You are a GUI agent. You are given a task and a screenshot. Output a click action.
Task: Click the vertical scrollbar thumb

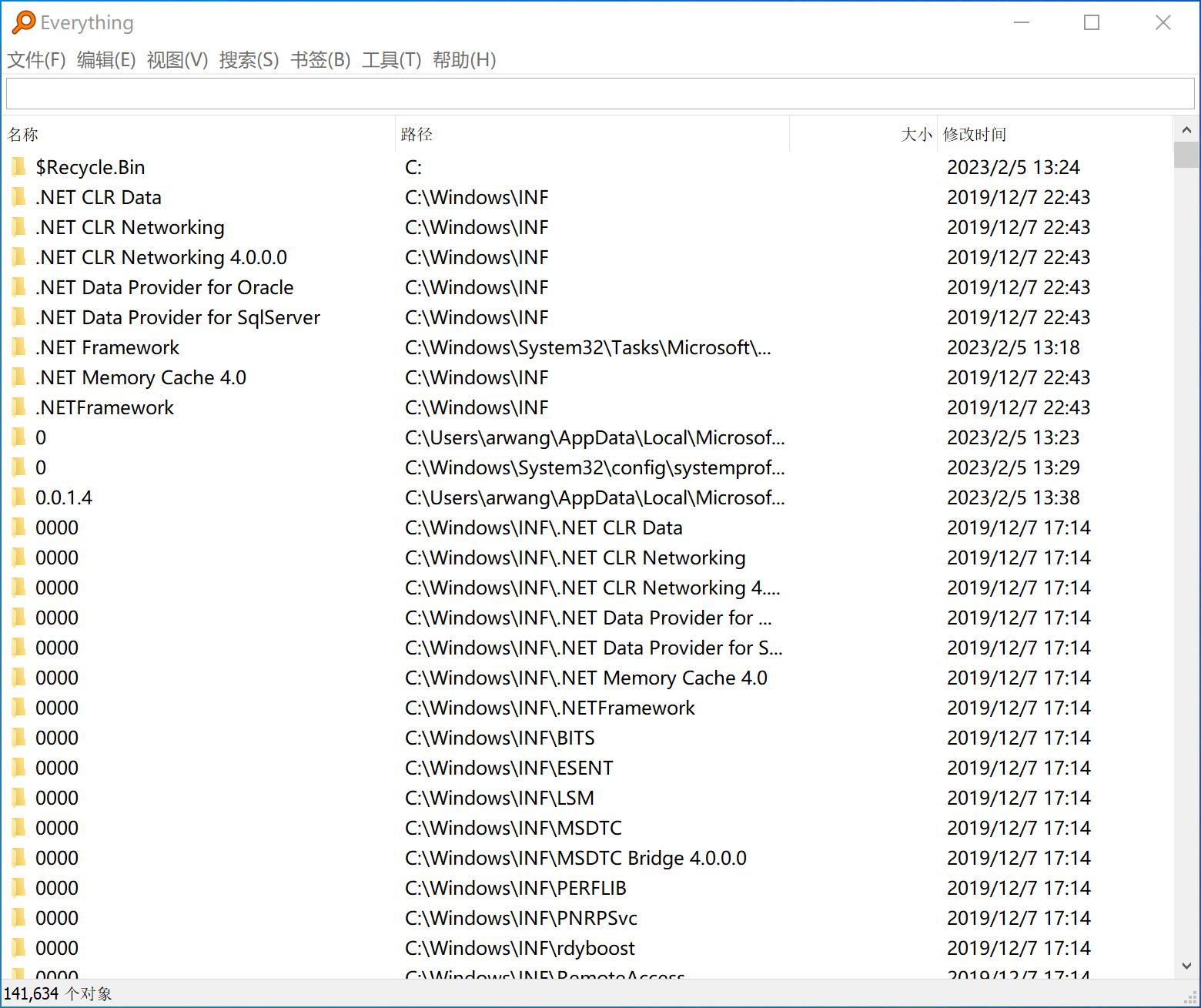[x=1186, y=154]
